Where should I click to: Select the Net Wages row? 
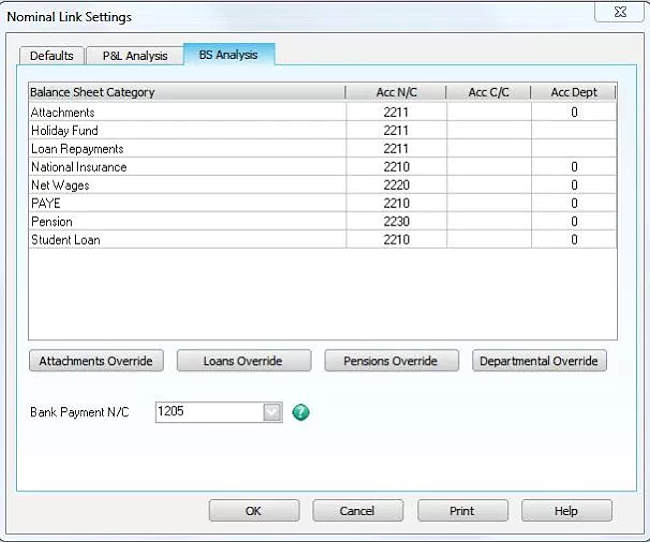point(323,185)
